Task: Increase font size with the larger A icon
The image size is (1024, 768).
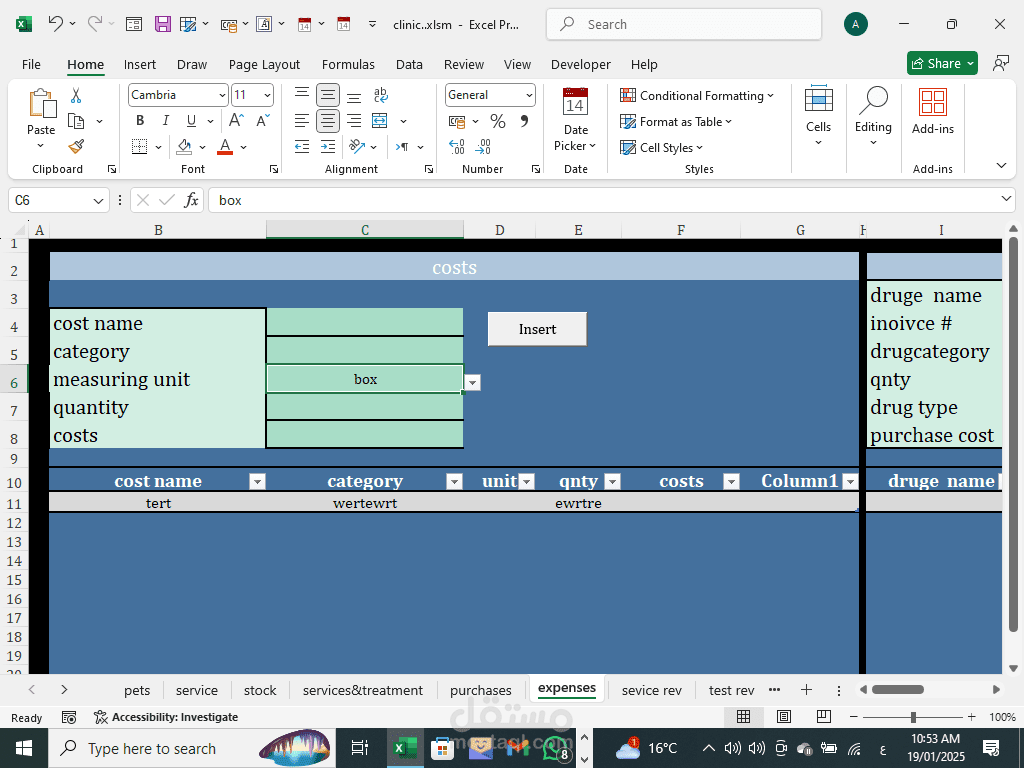Action: [236, 120]
